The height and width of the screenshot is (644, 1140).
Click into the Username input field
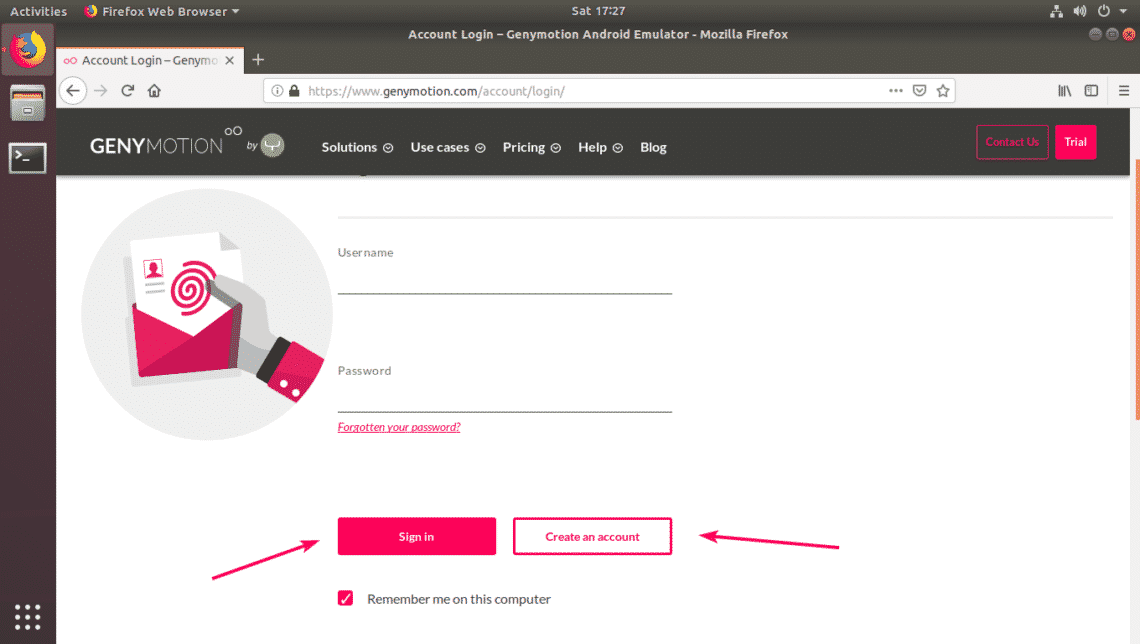click(504, 281)
